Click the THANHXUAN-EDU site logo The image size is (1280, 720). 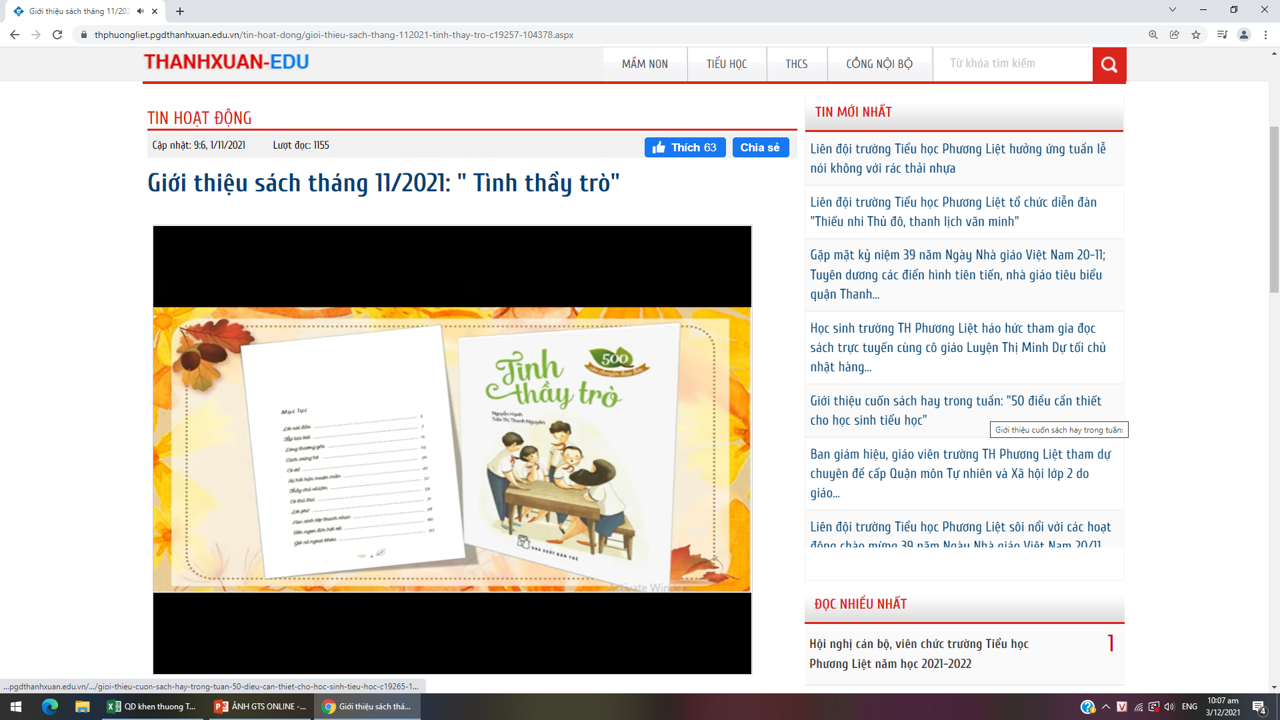(226, 62)
